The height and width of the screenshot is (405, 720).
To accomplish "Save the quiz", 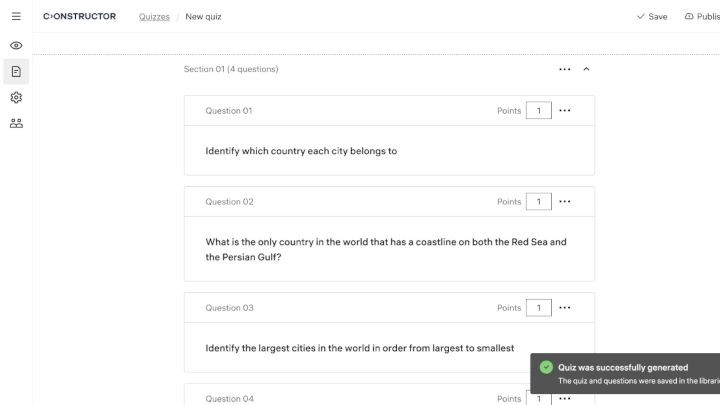I will pos(652,17).
